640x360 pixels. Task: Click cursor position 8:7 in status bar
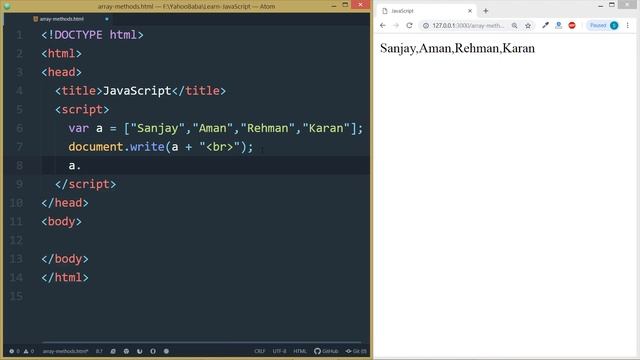point(99,351)
